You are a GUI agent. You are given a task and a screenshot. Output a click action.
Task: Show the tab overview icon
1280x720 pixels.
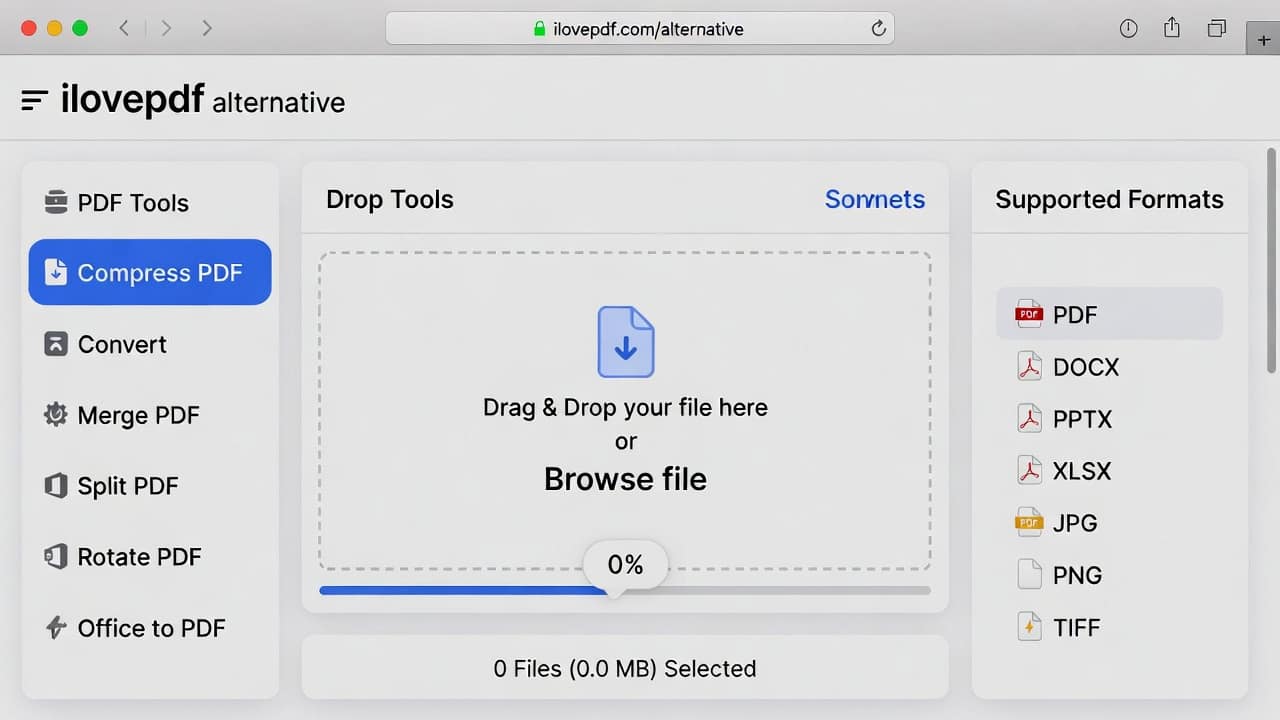click(x=1216, y=29)
